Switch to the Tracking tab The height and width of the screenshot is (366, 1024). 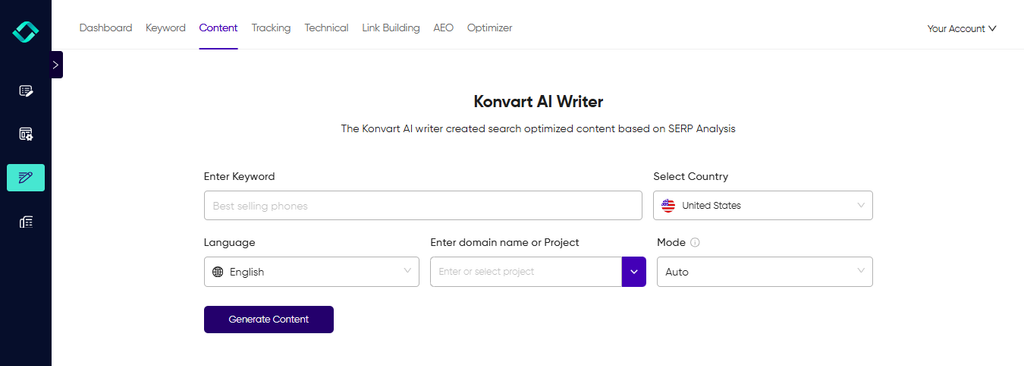tap(271, 28)
